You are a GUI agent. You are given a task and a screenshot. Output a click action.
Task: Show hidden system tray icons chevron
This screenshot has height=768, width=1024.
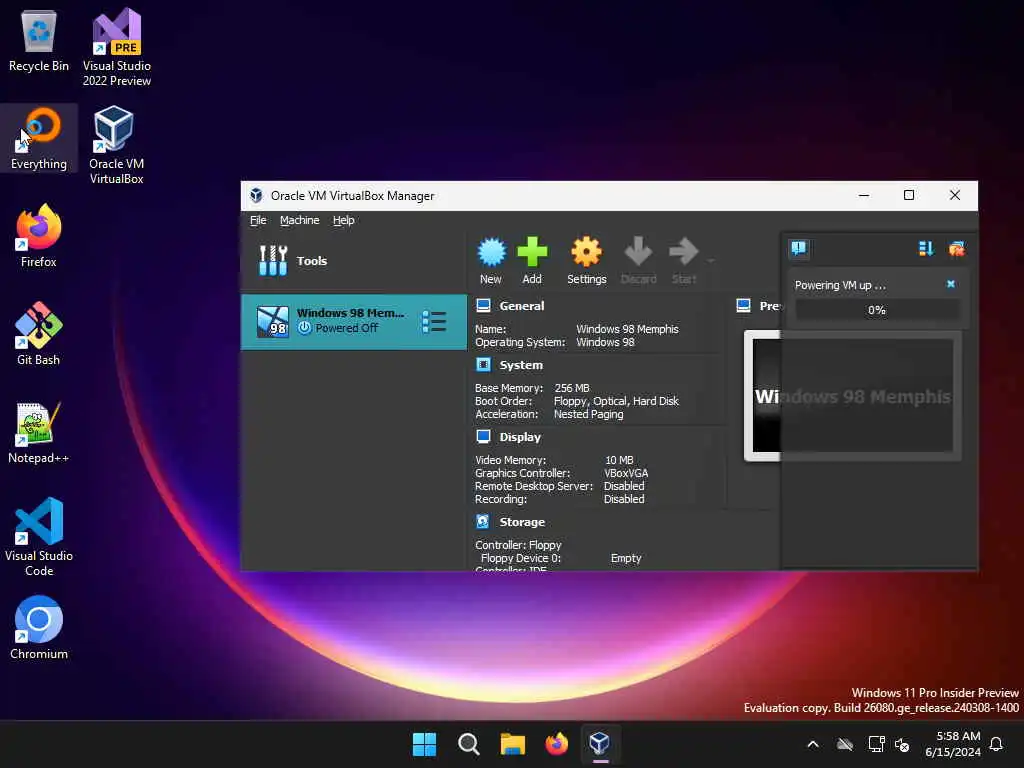(x=813, y=744)
